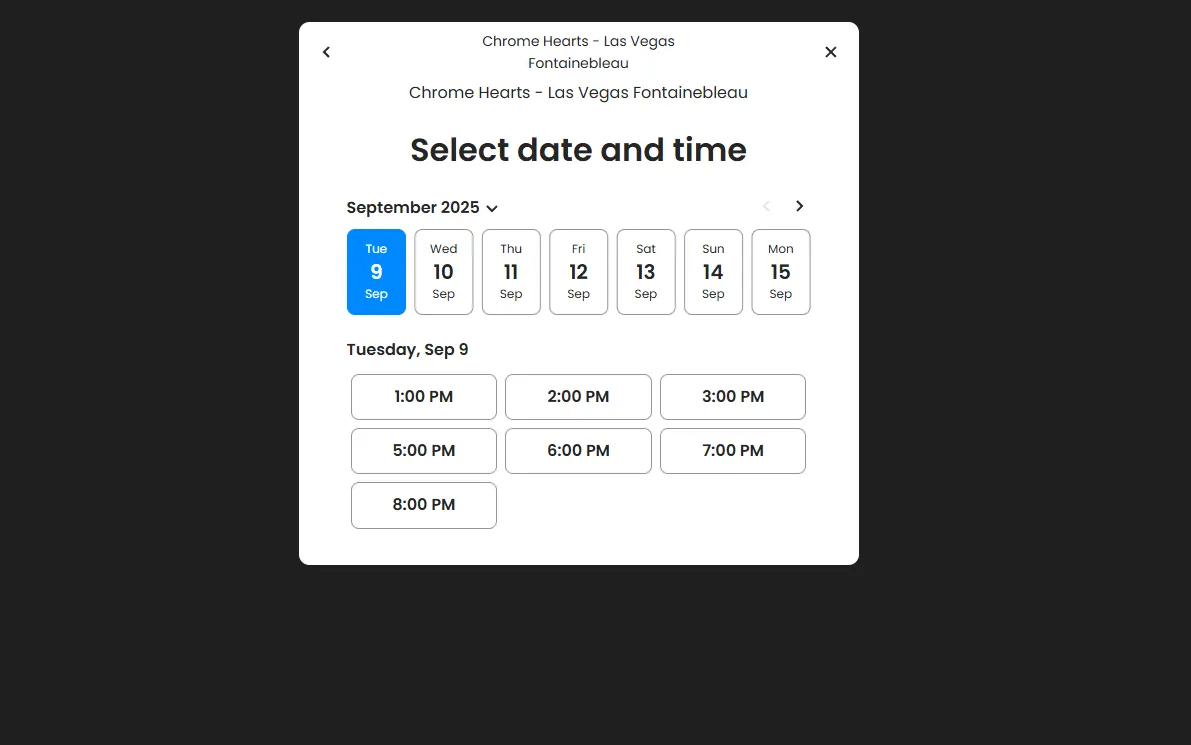The image size is (1191, 745).
Task: Choose Sunday 14 Sep date
Action: [x=713, y=272]
